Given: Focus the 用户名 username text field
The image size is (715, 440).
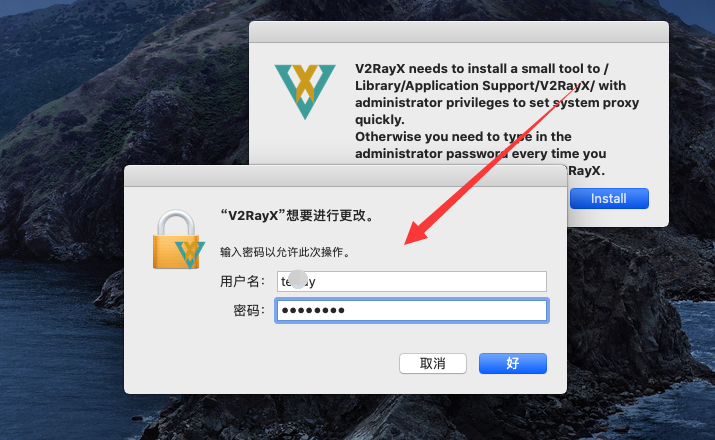Looking at the screenshot, I should click(x=411, y=281).
